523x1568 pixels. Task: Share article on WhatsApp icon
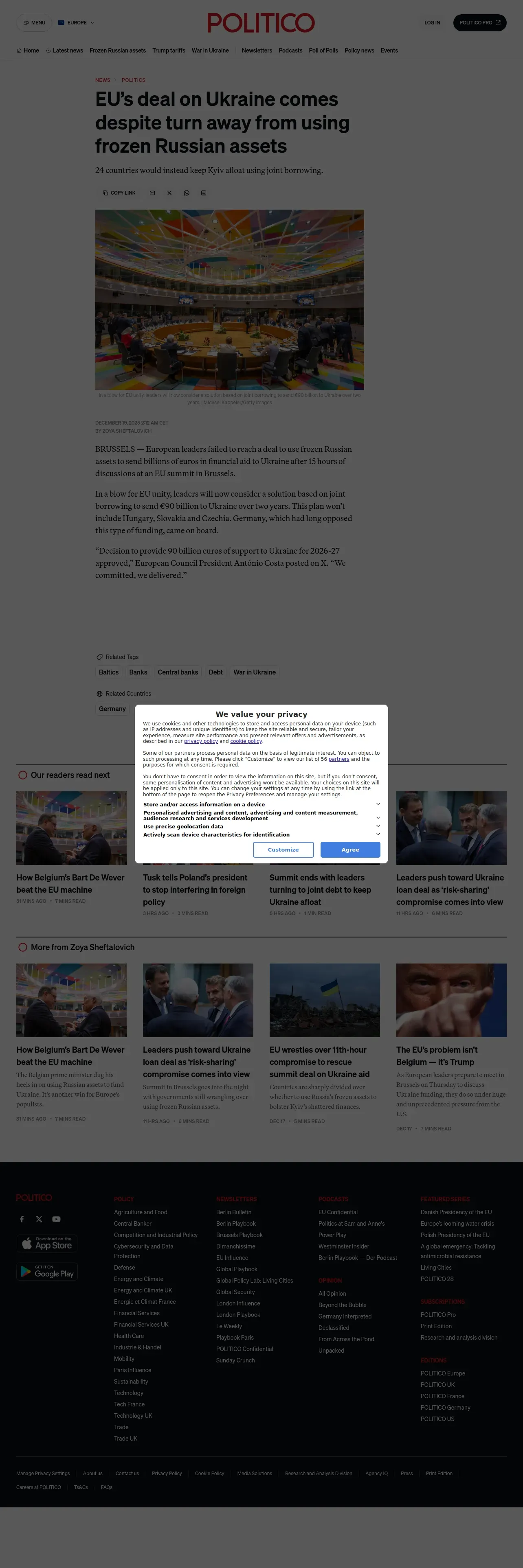point(186,193)
